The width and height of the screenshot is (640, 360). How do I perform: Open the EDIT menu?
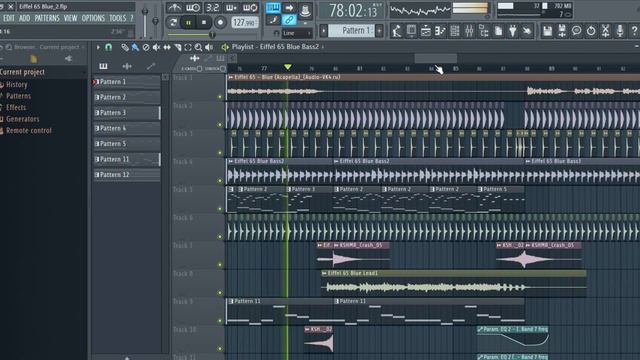click(9, 18)
